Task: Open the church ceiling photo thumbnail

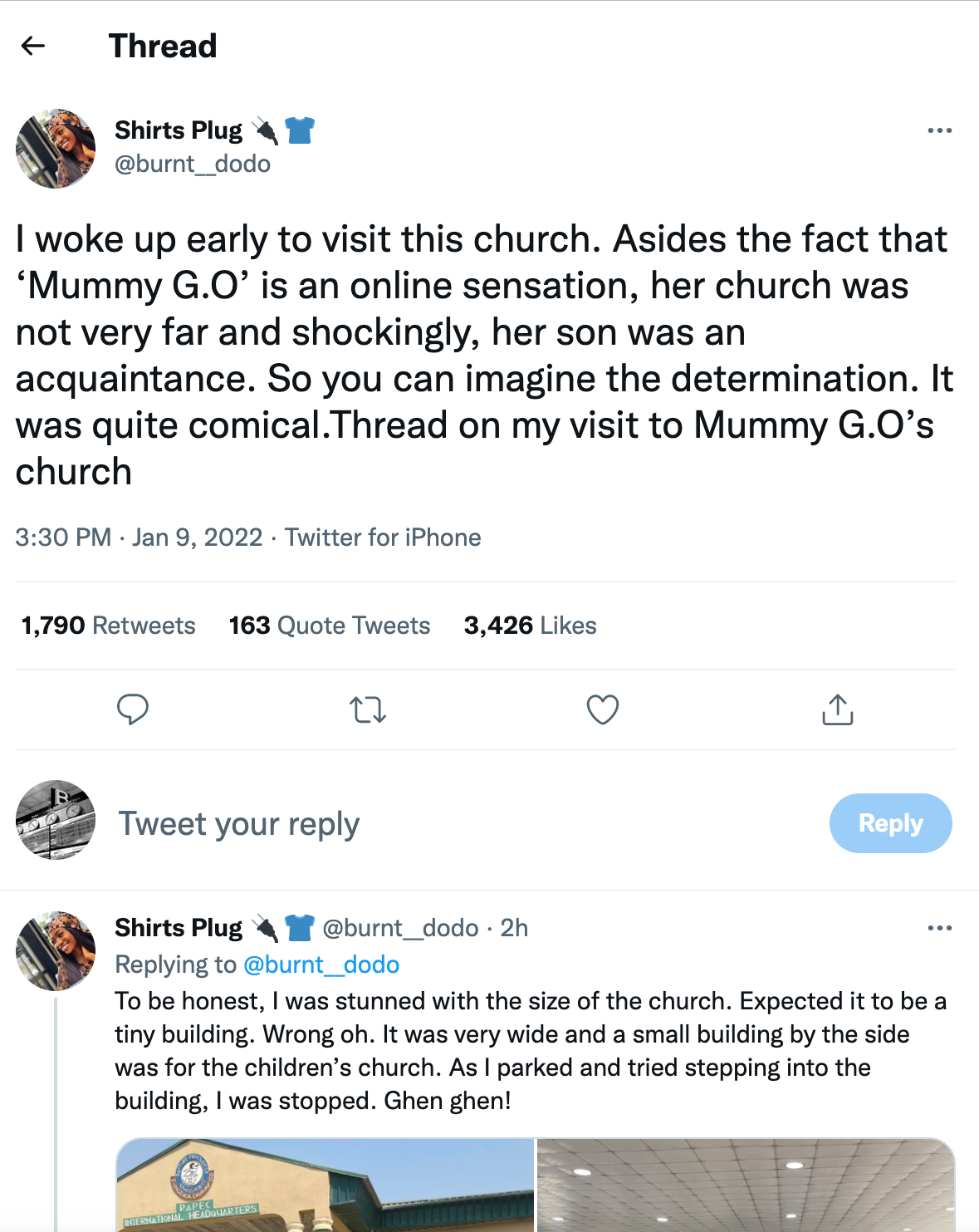Action: click(x=745, y=1185)
